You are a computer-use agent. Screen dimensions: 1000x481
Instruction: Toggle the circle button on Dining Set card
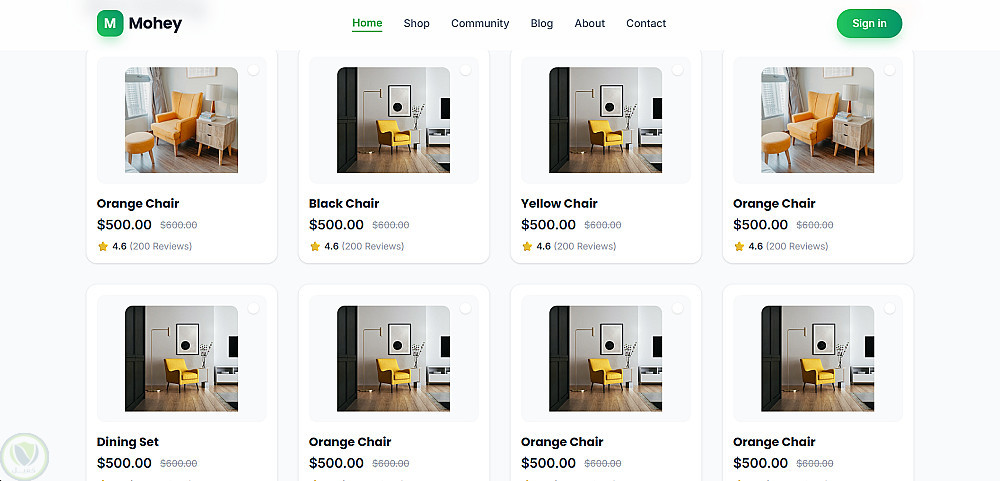click(x=253, y=308)
